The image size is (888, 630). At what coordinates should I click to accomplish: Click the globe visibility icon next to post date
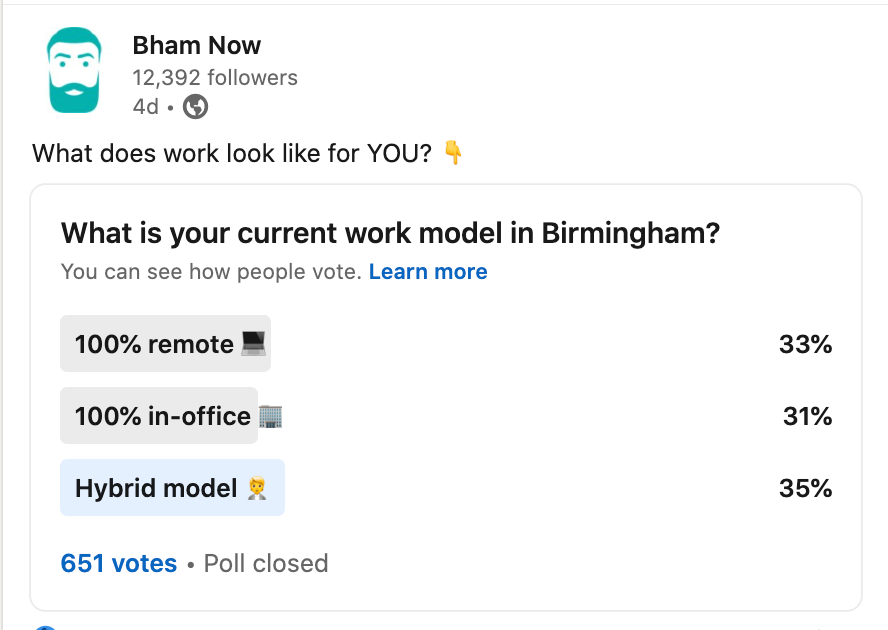pos(196,106)
